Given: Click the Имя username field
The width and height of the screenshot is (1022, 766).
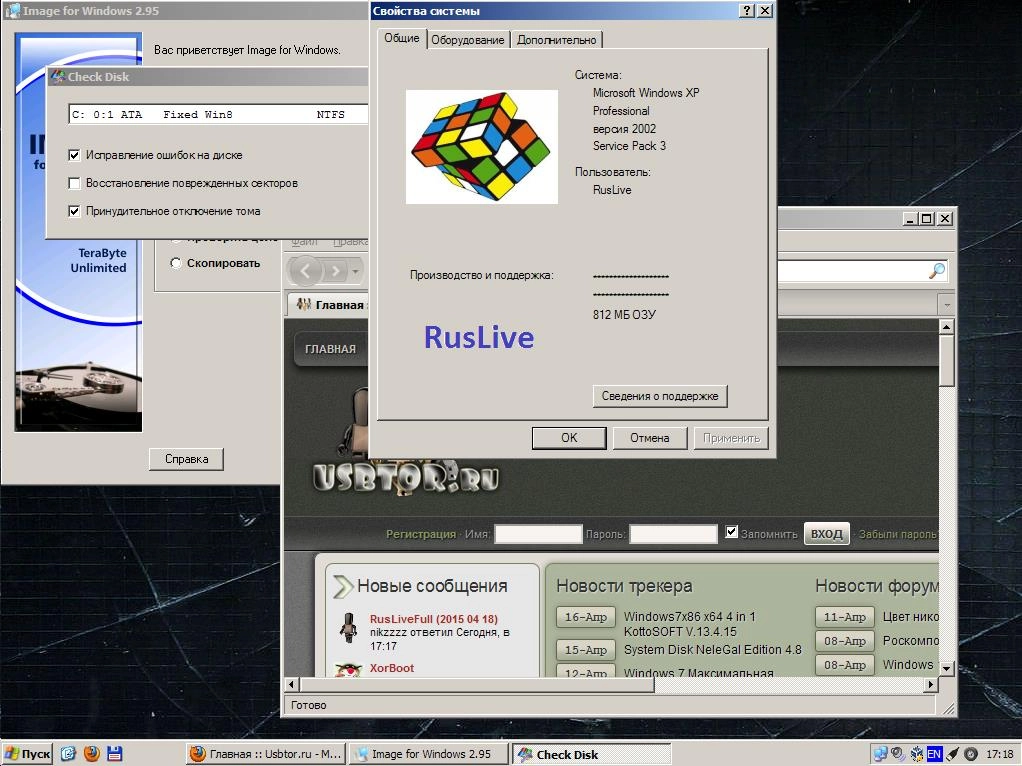Looking at the screenshot, I should click(x=538, y=534).
